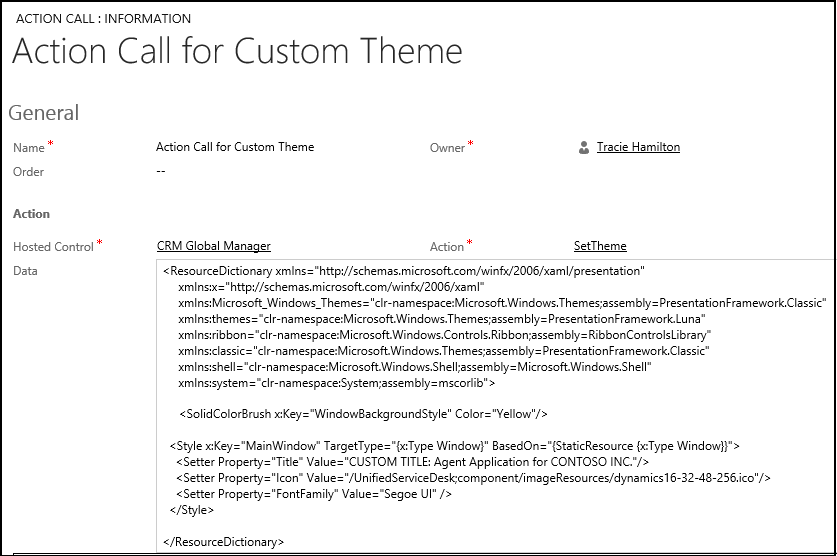Click inside the Data XAML text area
The image size is (837, 556).
(496, 406)
